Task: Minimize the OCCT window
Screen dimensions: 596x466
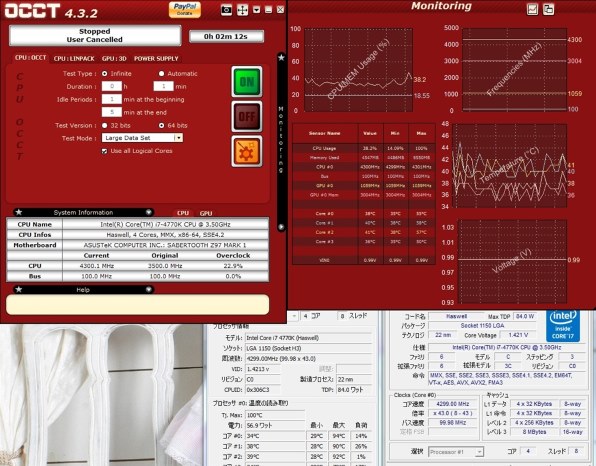Action: (x=268, y=10)
